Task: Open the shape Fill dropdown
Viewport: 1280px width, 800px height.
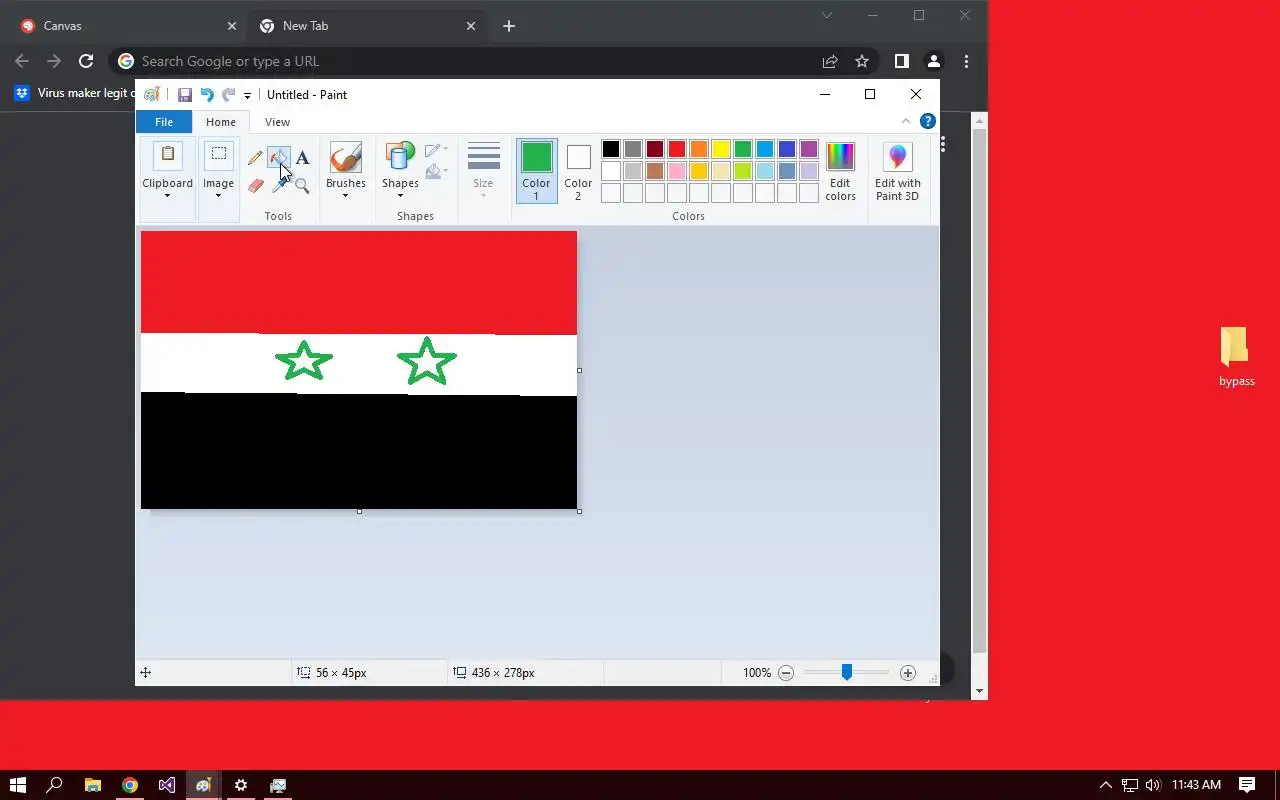Action: [436, 172]
